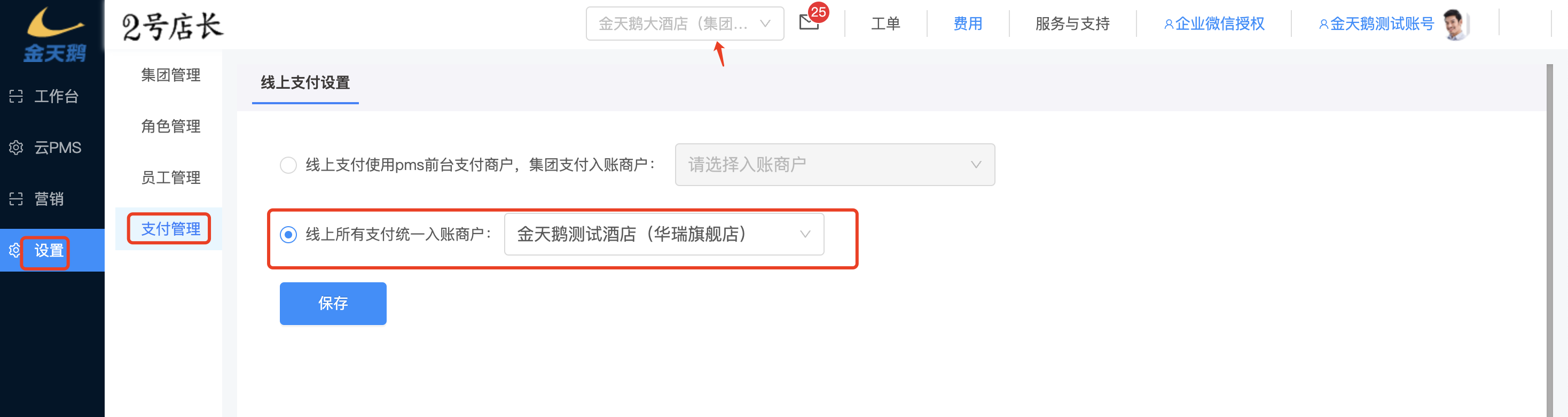Select 线上所有支付统一入账商户 radio button
Image resolution: width=1568 pixels, height=417 pixels.
coord(288,234)
